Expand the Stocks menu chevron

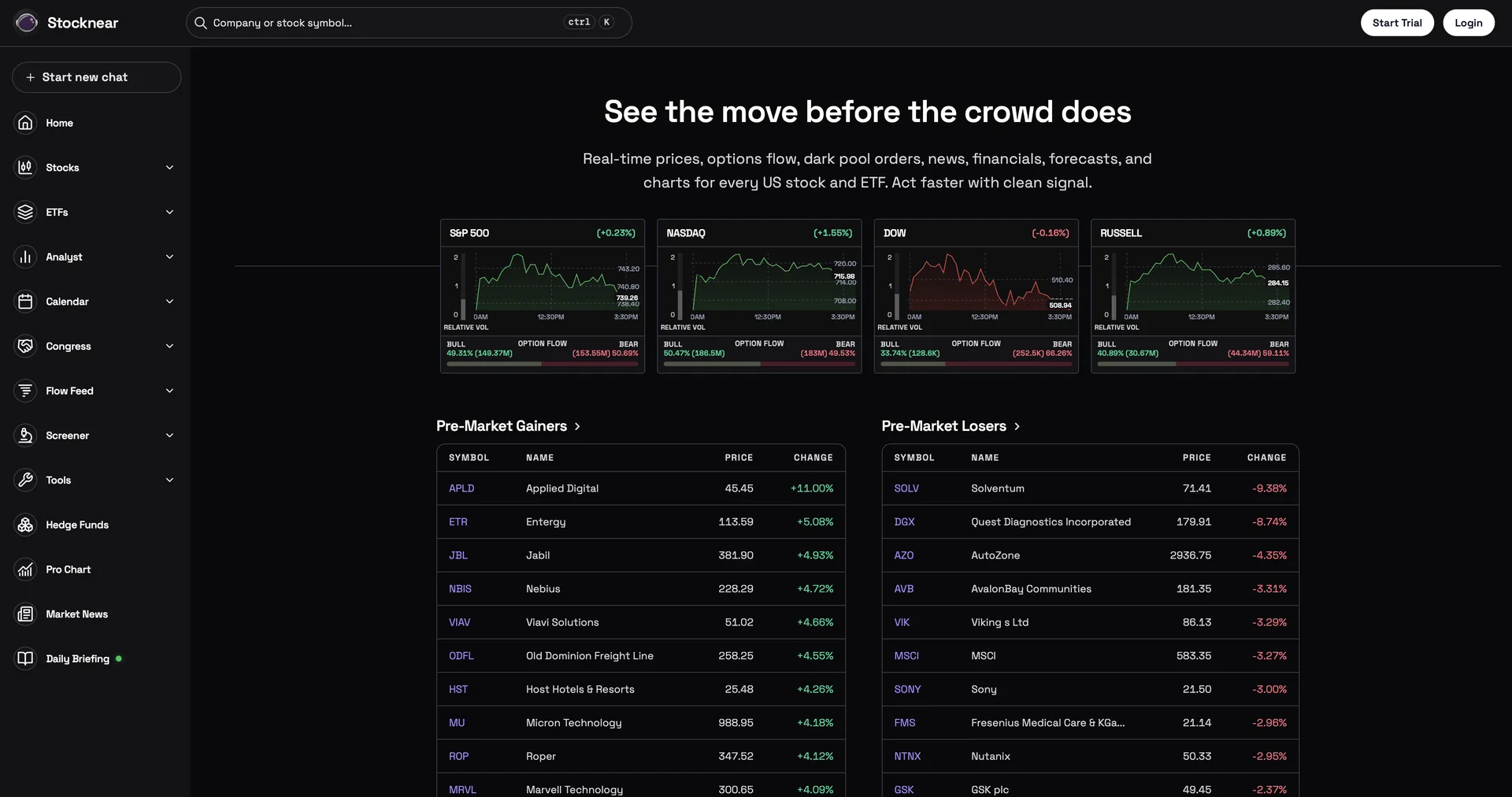169,168
